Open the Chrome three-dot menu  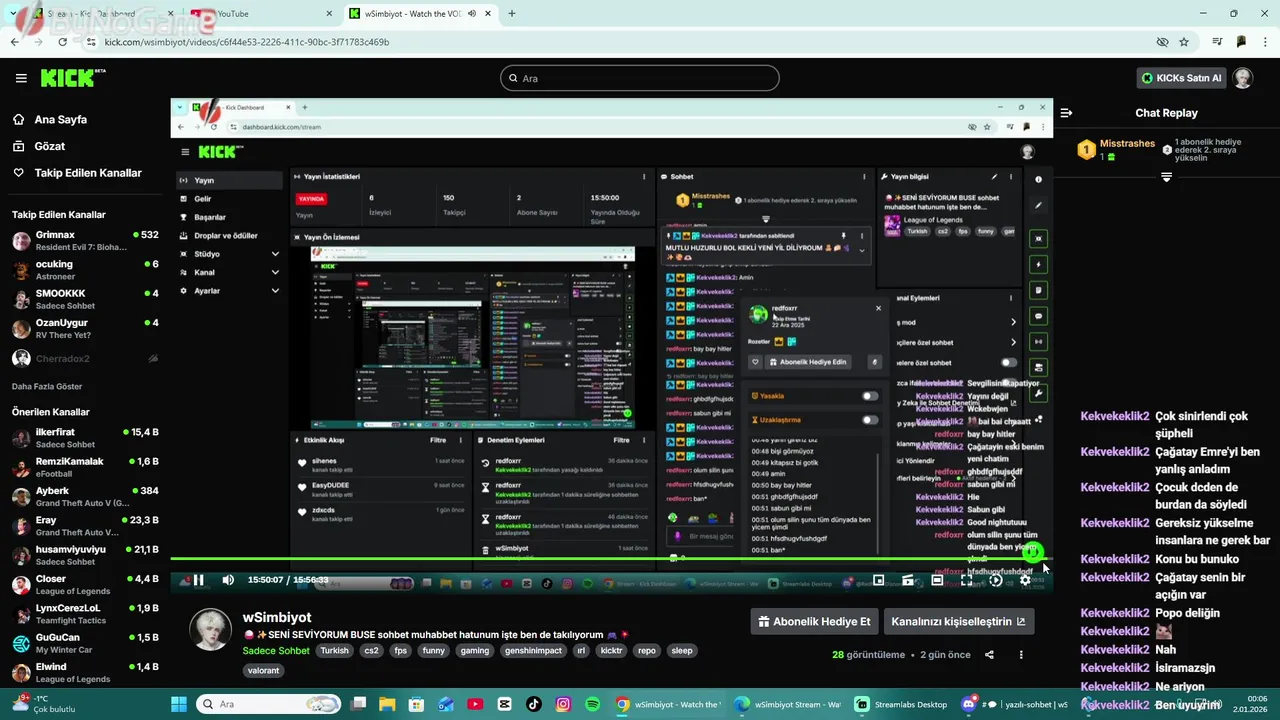point(1265,42)
